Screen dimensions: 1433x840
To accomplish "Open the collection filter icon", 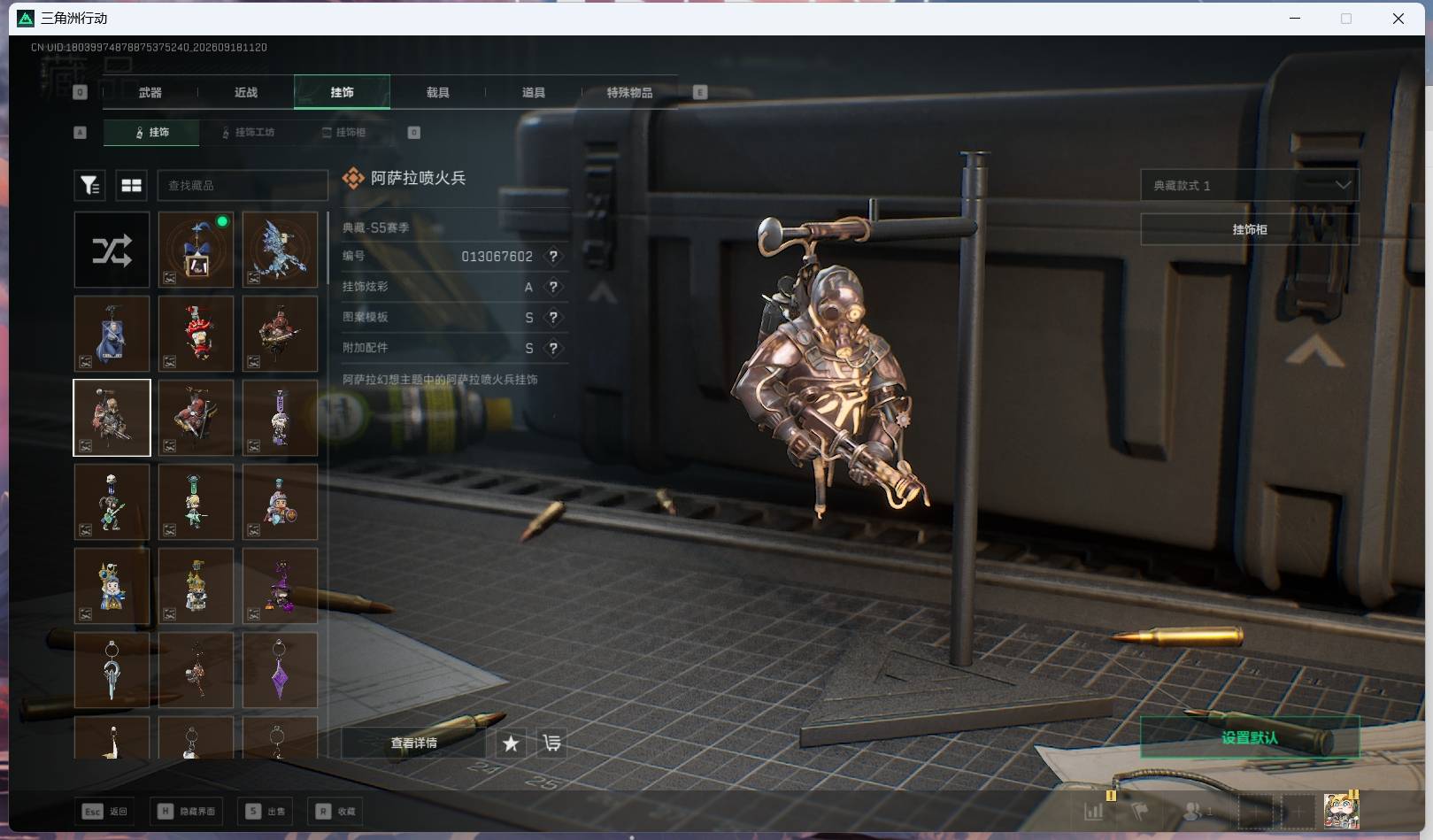I will tap(89, 185).
